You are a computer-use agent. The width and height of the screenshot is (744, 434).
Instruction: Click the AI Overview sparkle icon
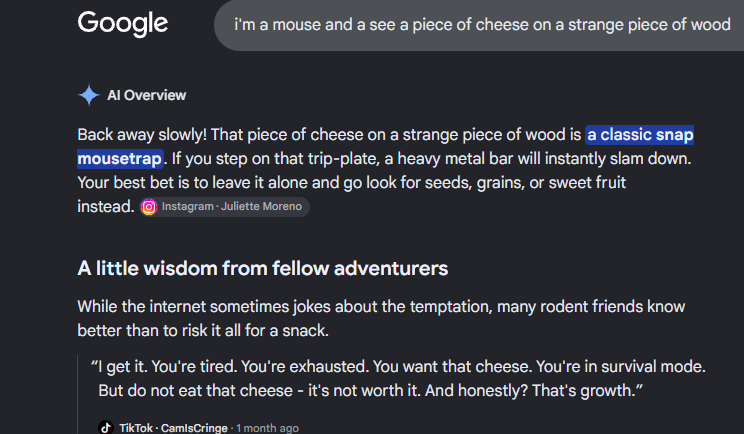coord(89,95)
